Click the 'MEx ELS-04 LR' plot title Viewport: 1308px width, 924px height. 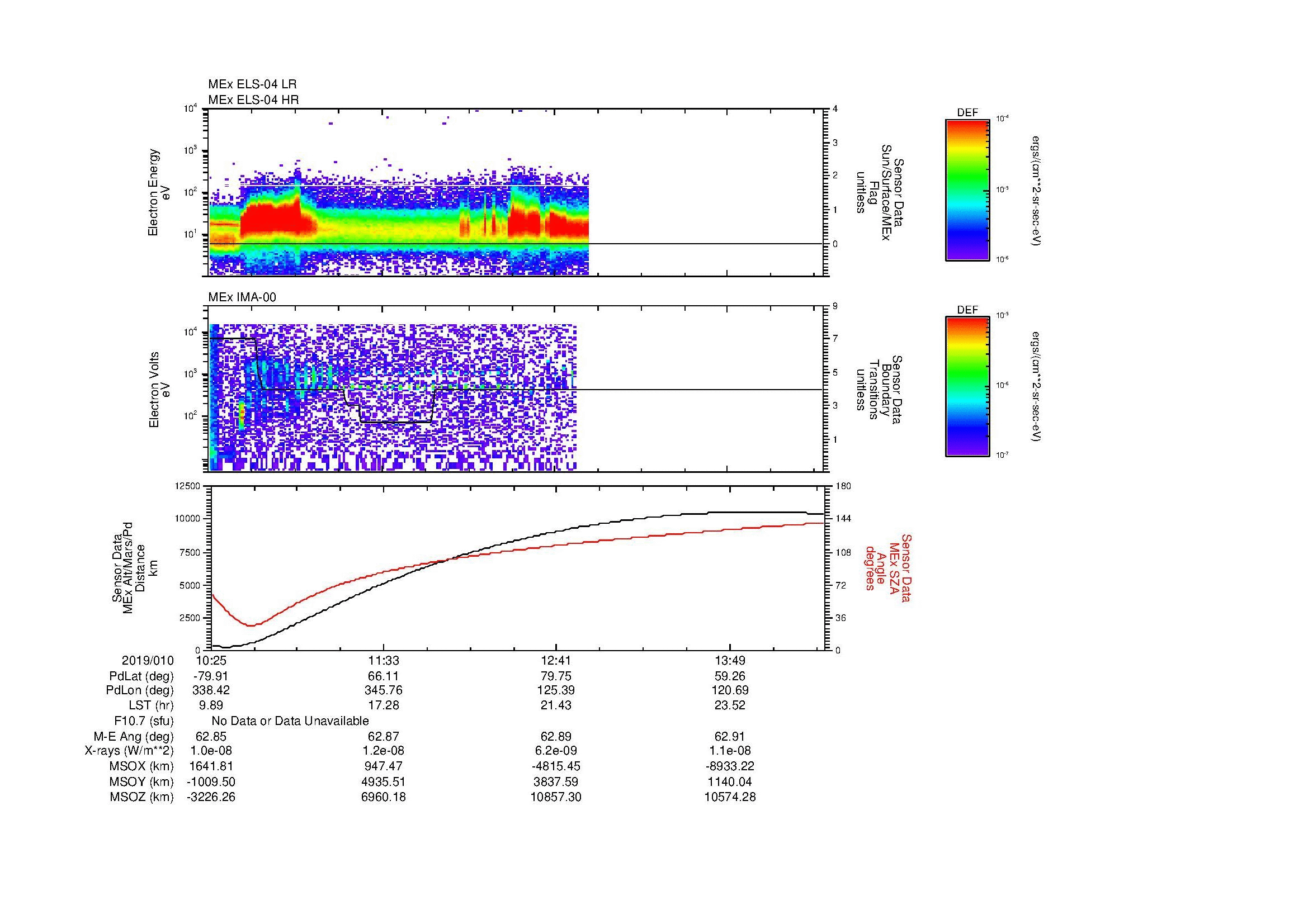pyautogui.click(x=252, y=84)
